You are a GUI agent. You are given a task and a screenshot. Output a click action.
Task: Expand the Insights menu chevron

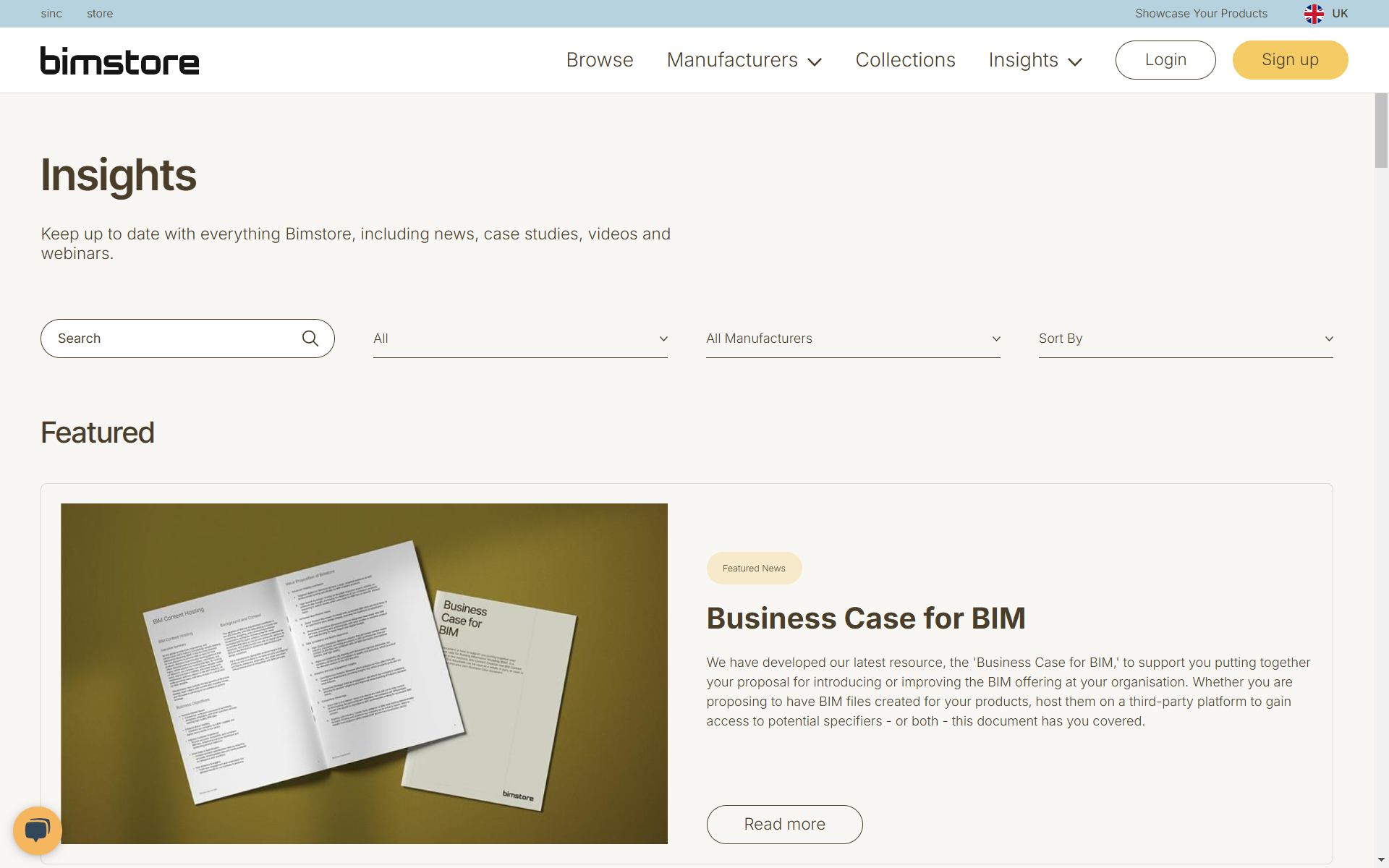point(1075,62)
